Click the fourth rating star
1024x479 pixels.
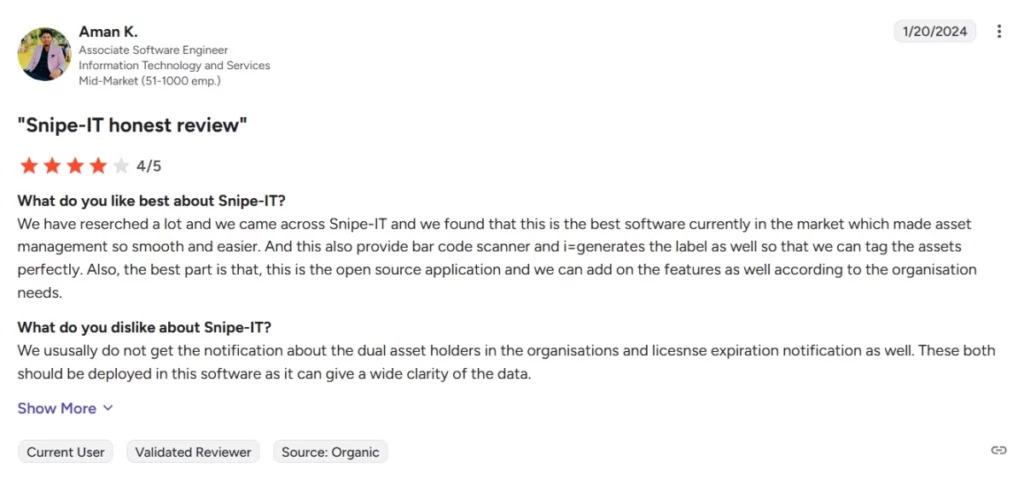[98, 166]
